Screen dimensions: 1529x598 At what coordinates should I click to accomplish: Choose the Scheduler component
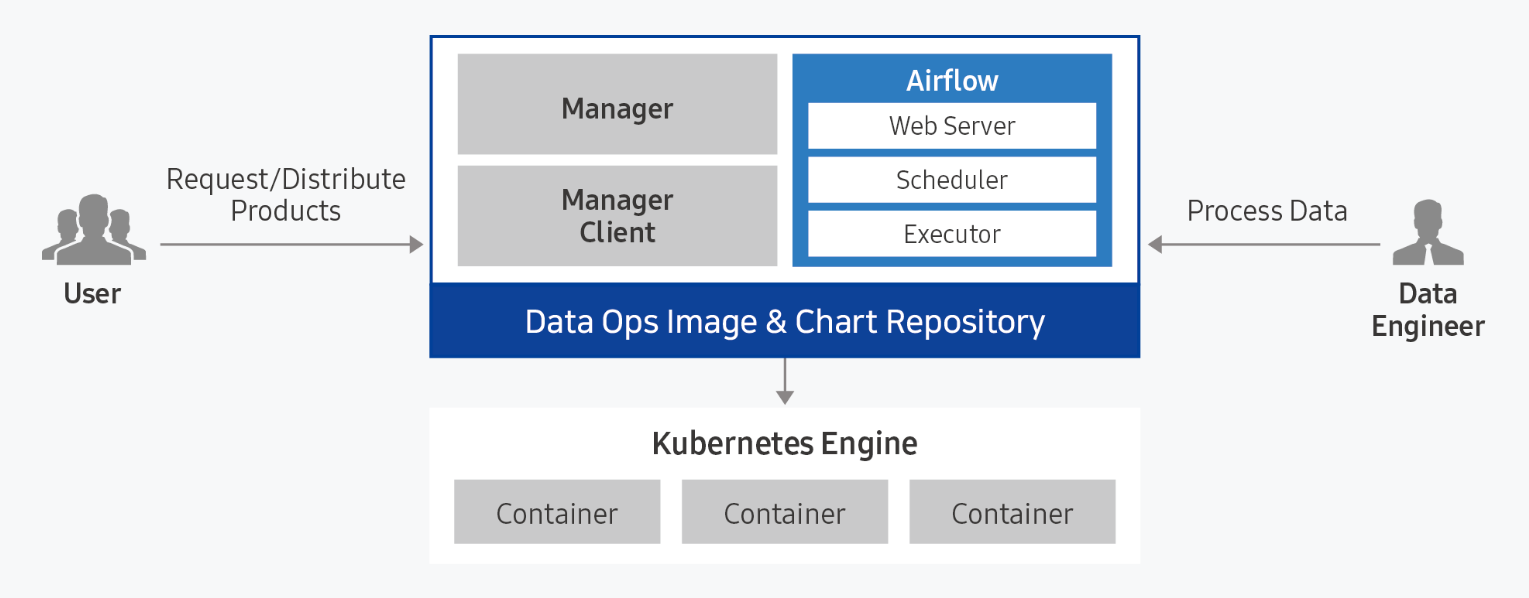[951, 180]
